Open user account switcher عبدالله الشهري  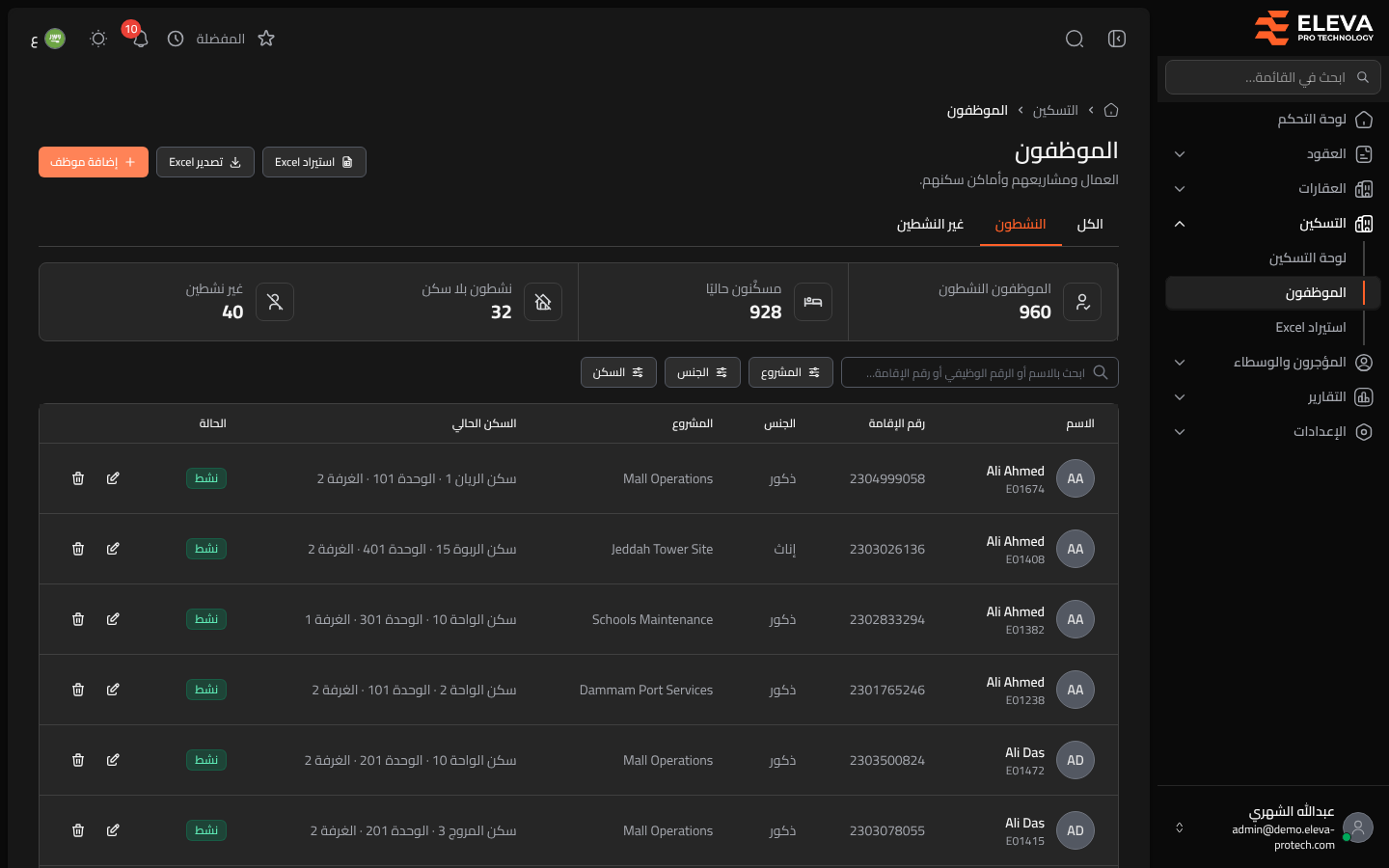[1273, 827]
